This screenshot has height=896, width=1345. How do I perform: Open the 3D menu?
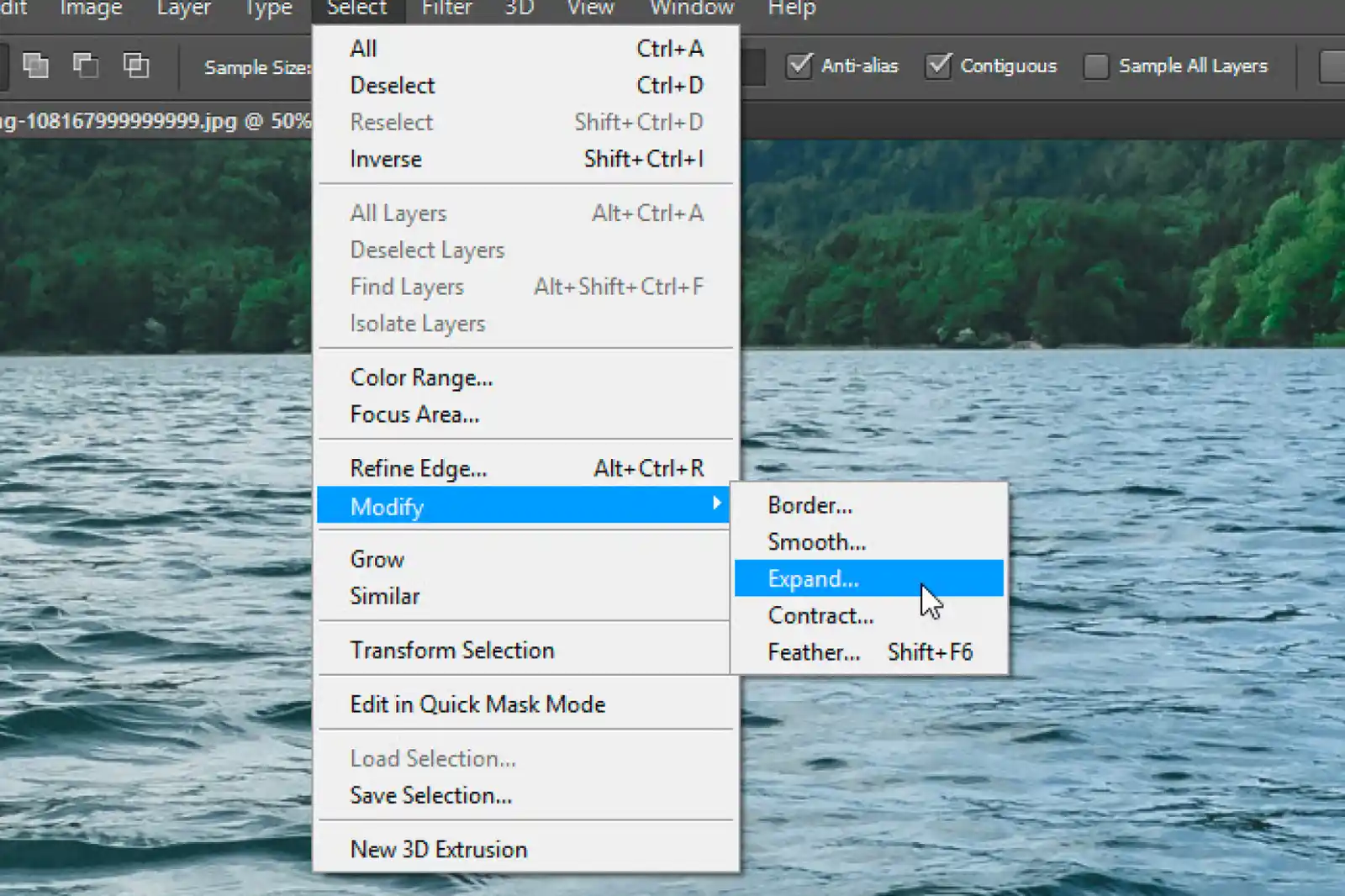(x=519, y=8)
